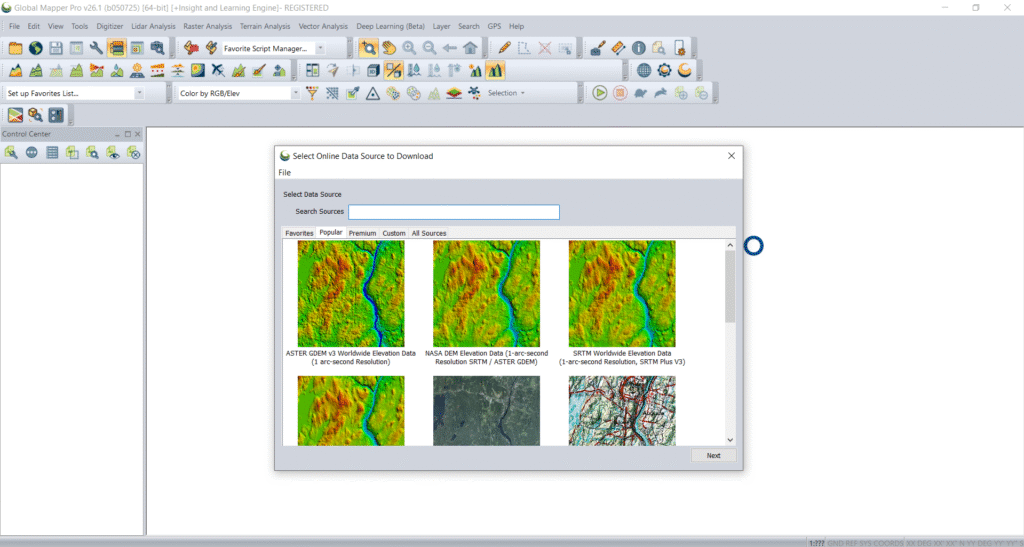Select the Pan hand tool

point(389,48)
